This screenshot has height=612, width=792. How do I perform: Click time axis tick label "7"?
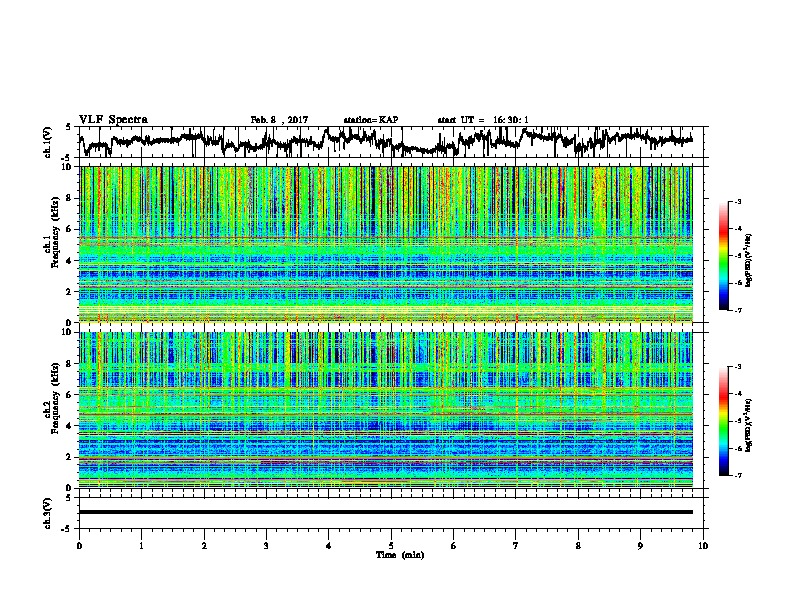coord(516,546)
